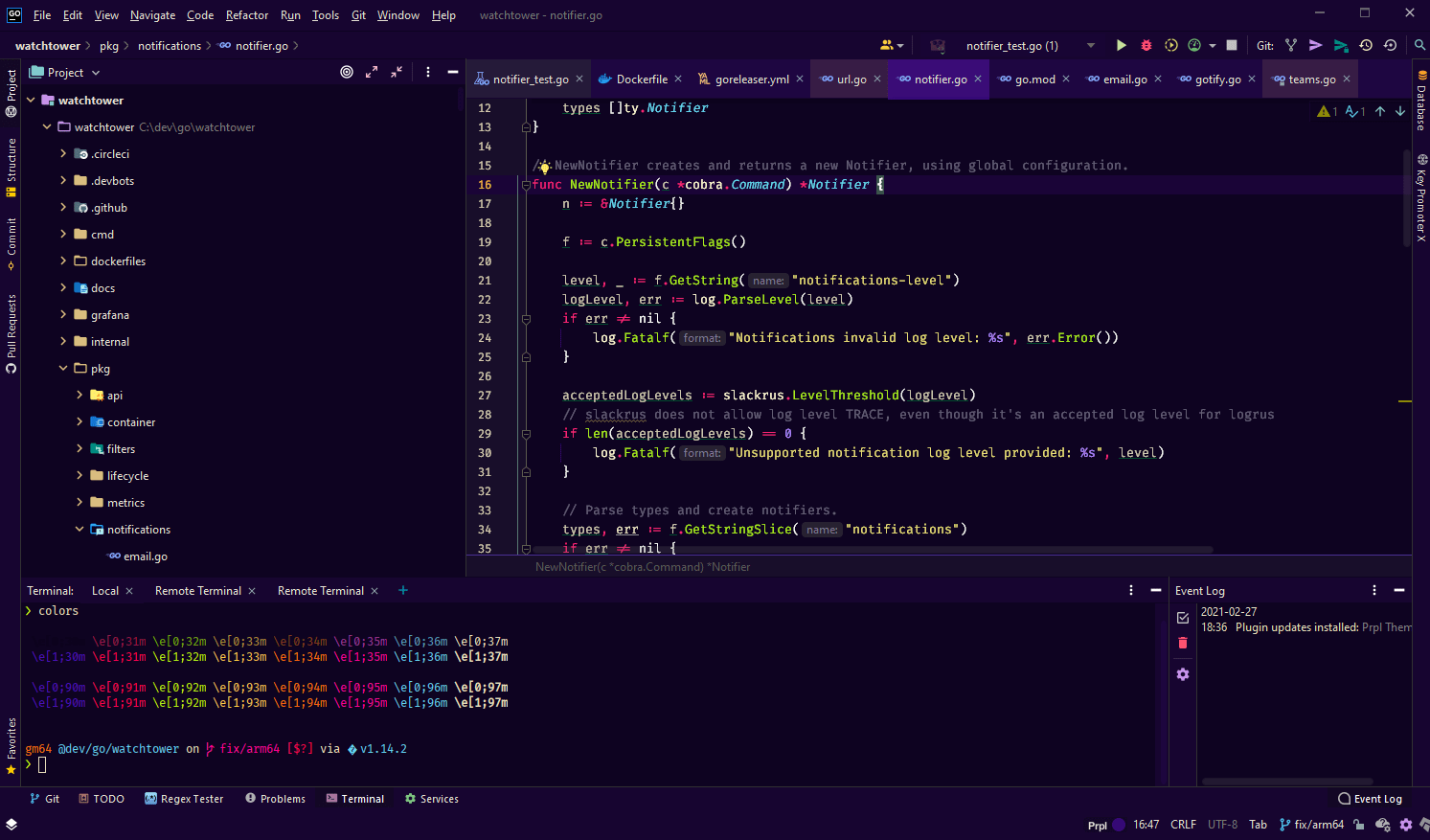Open the Refactor menu

tap(246, 15)
